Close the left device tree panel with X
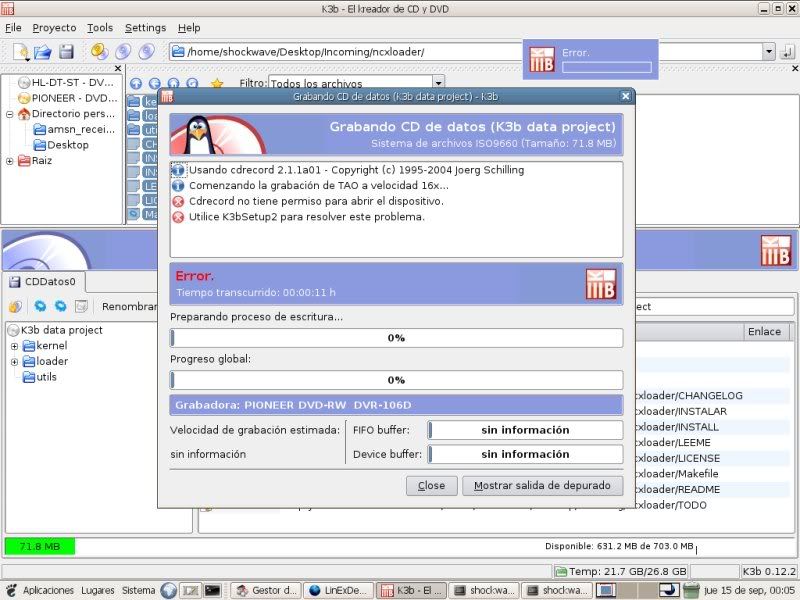Viewport: 800px width, 600px height. click(x=118, y=68)
